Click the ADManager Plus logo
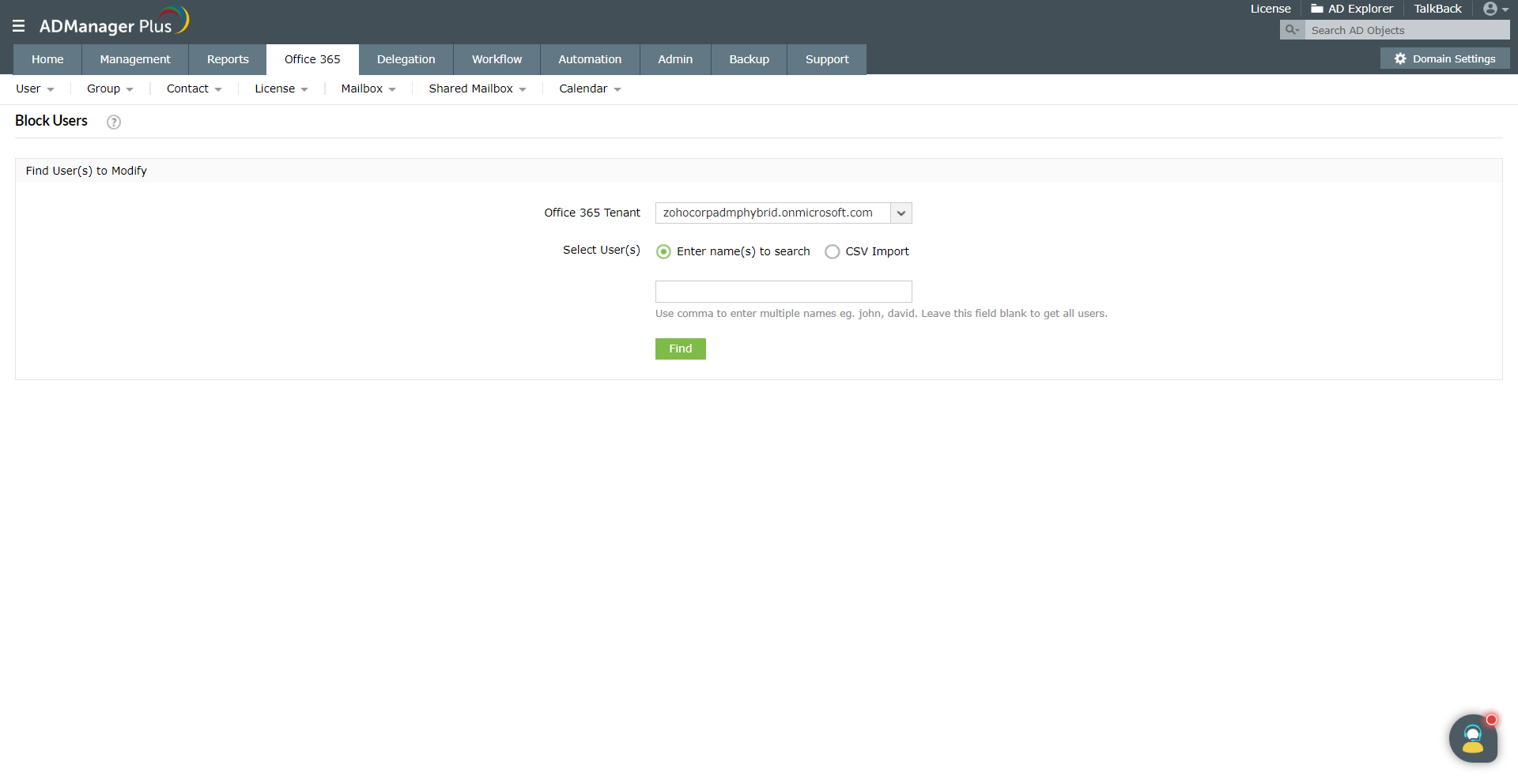Viewport: 1518px width, 784px height. [114, 21]
